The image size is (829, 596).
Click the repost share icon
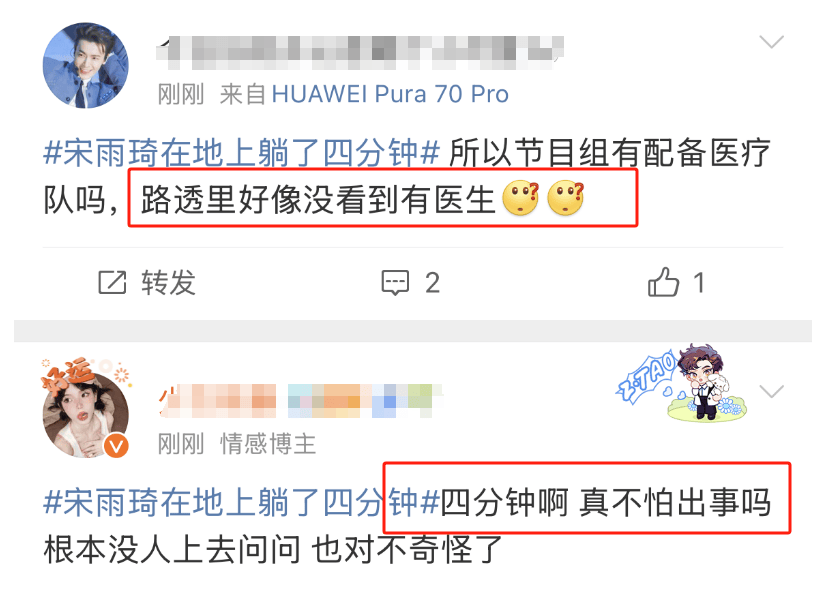112,282
